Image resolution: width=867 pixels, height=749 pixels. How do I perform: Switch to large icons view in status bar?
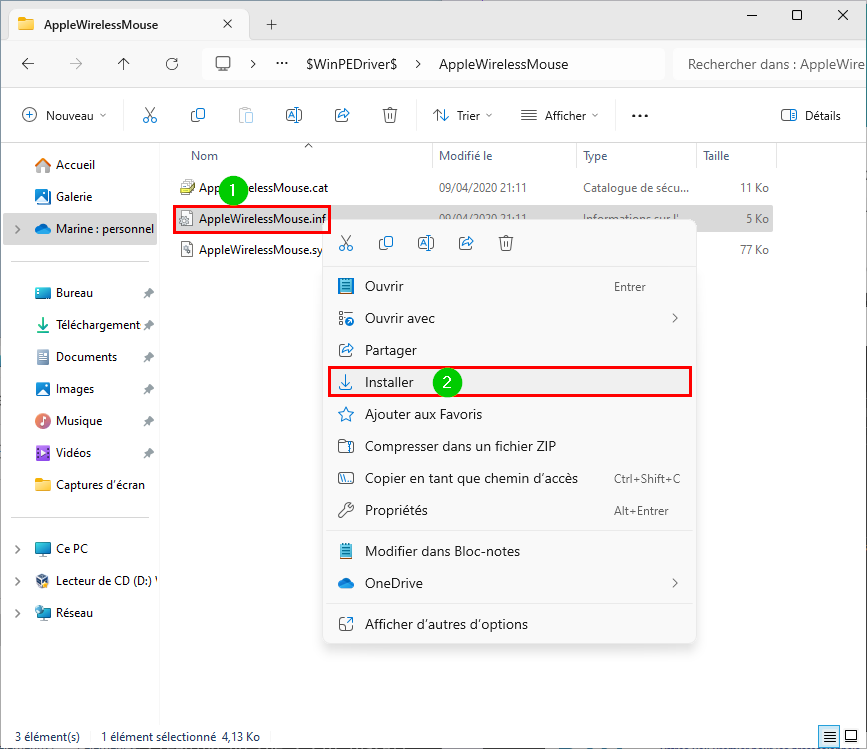click(x=852, y=736)
